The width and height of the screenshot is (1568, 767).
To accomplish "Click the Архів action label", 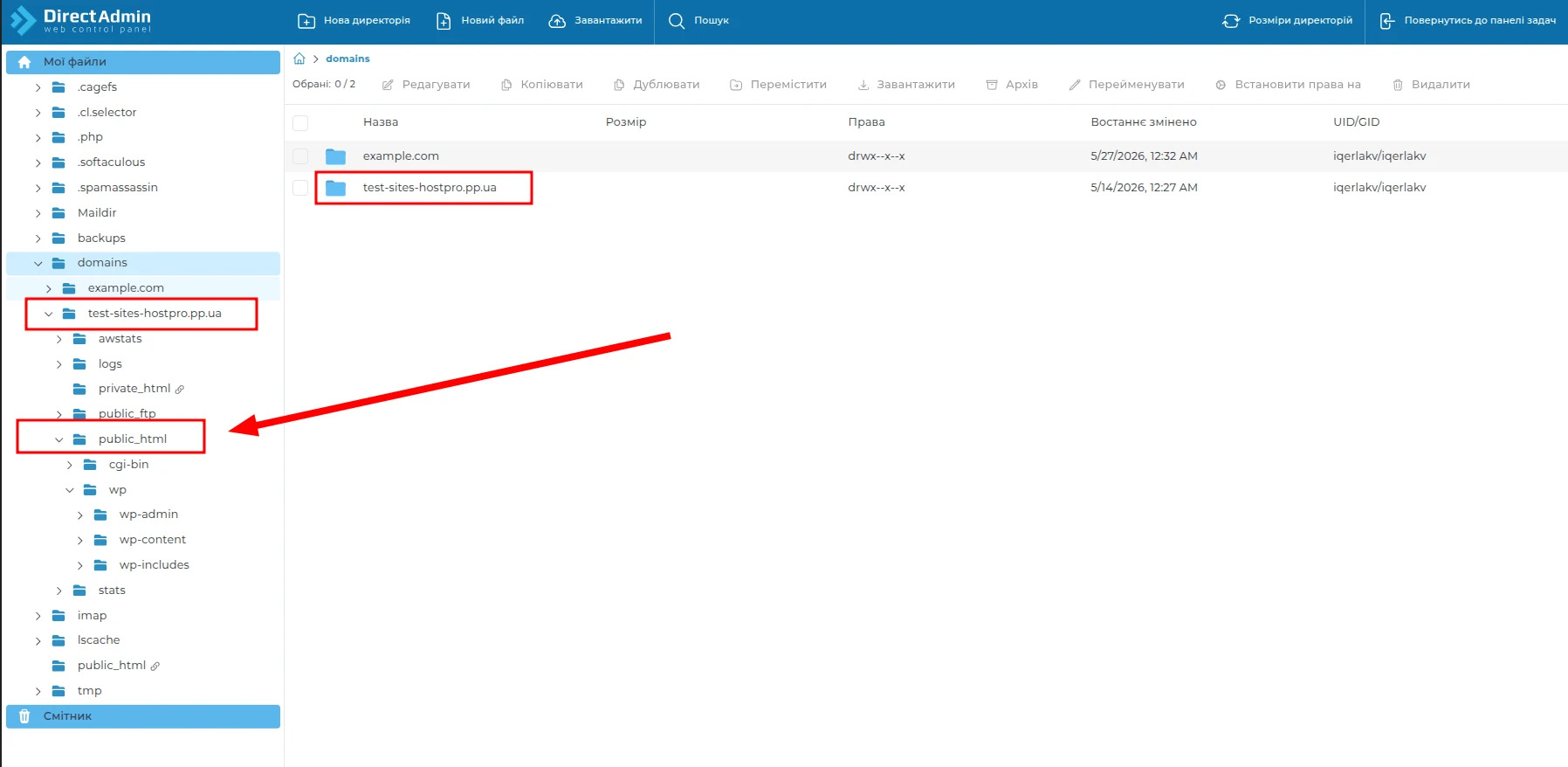I will tap(1021, 85).
